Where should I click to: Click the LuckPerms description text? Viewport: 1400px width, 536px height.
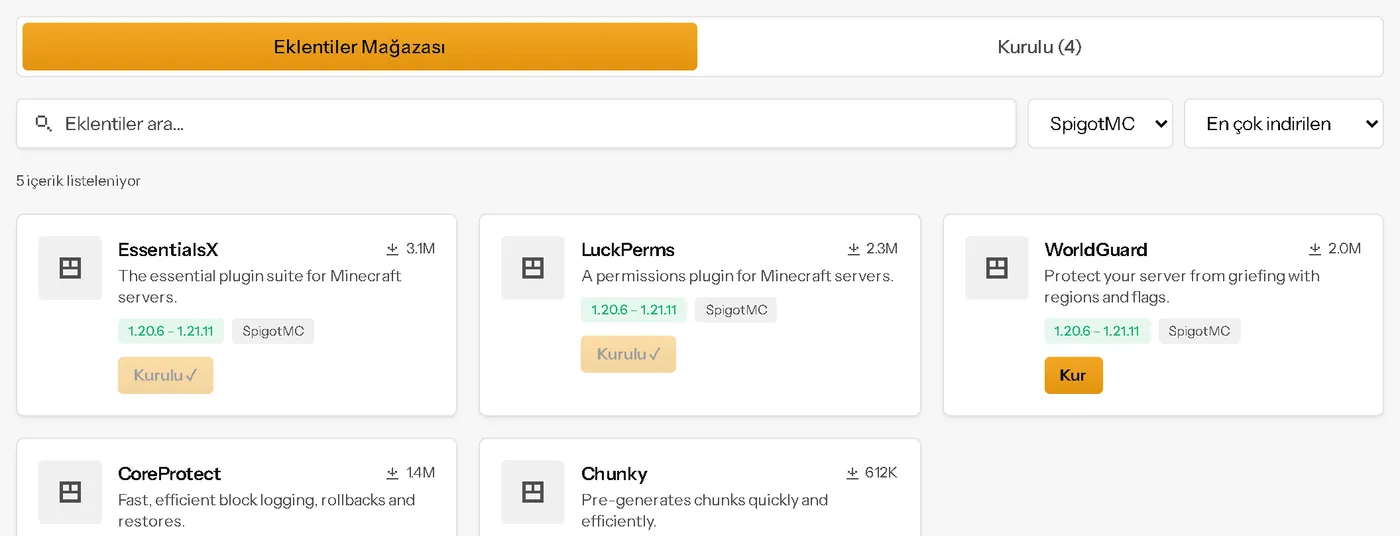(x=737, y=276)
